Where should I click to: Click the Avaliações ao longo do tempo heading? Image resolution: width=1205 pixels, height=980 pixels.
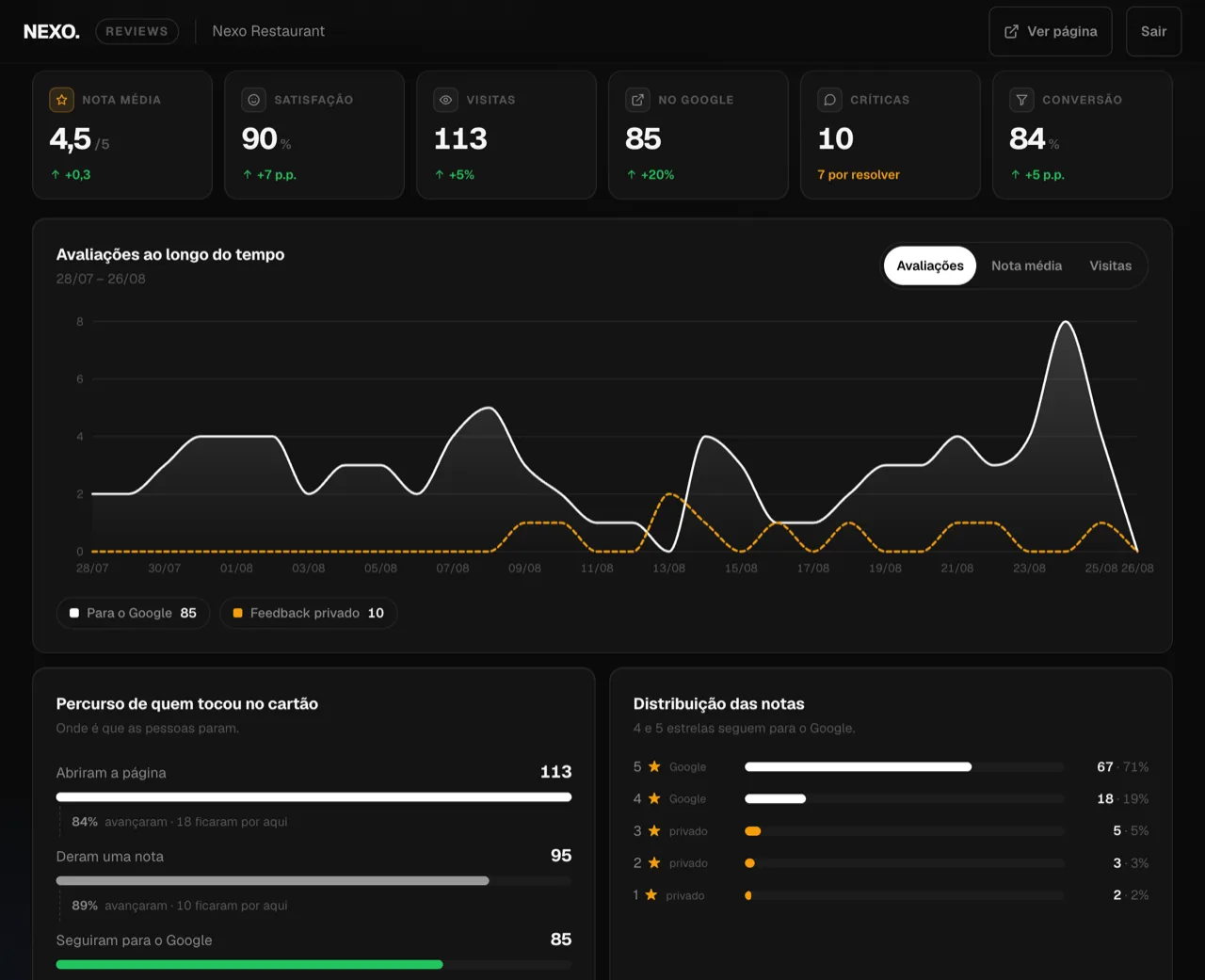point(170,254)
